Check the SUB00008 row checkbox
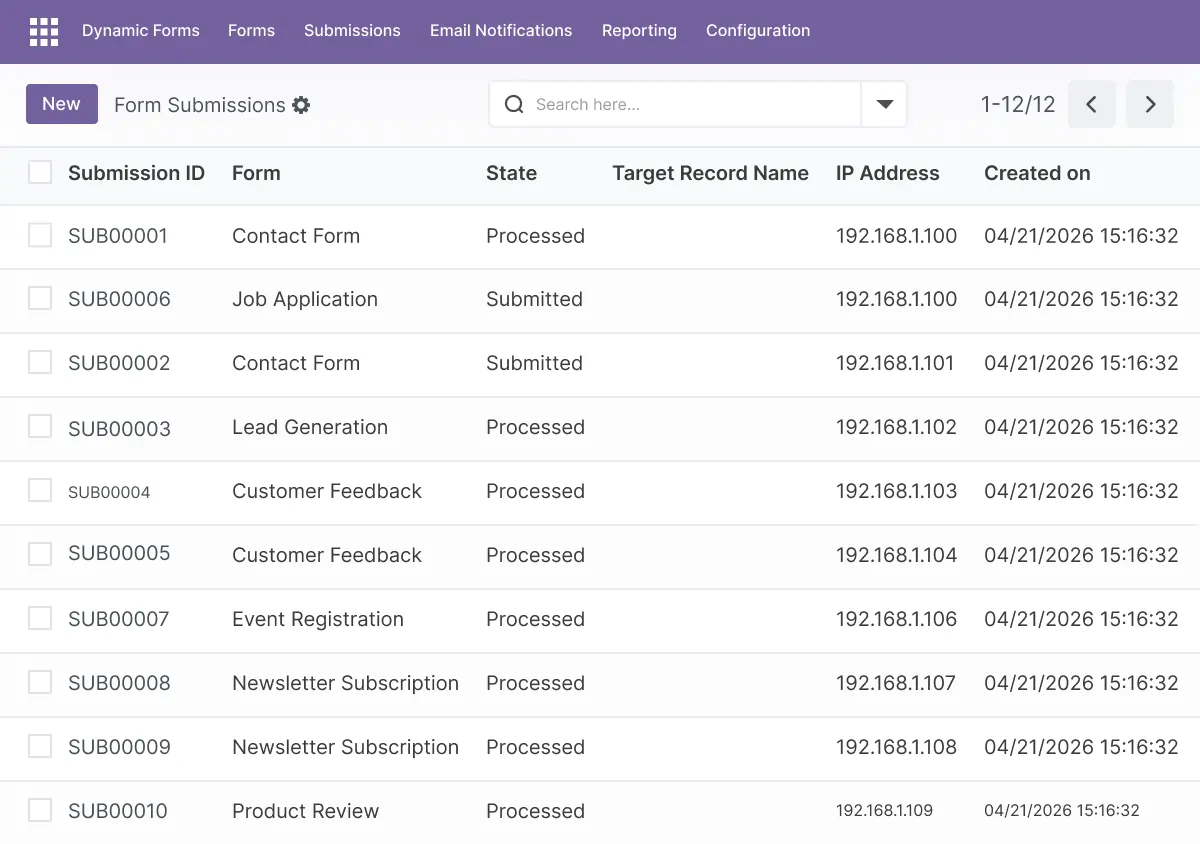This screenshot has width=1200, height=844. pos(40,682)
